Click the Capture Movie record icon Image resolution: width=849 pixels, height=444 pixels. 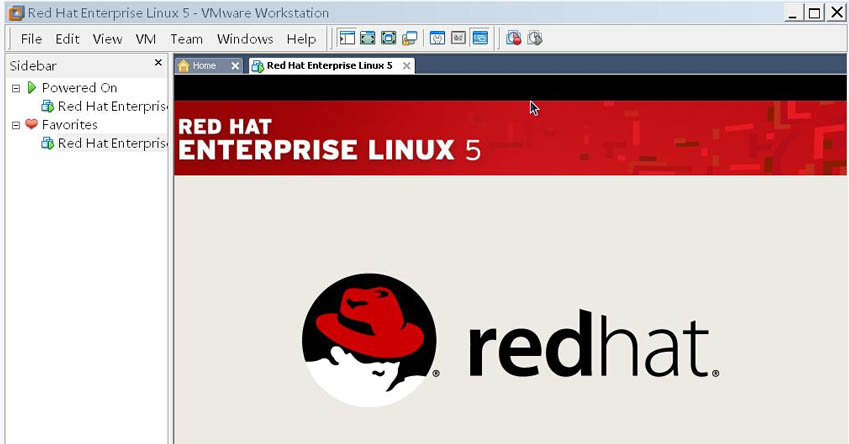pos(513,38)
